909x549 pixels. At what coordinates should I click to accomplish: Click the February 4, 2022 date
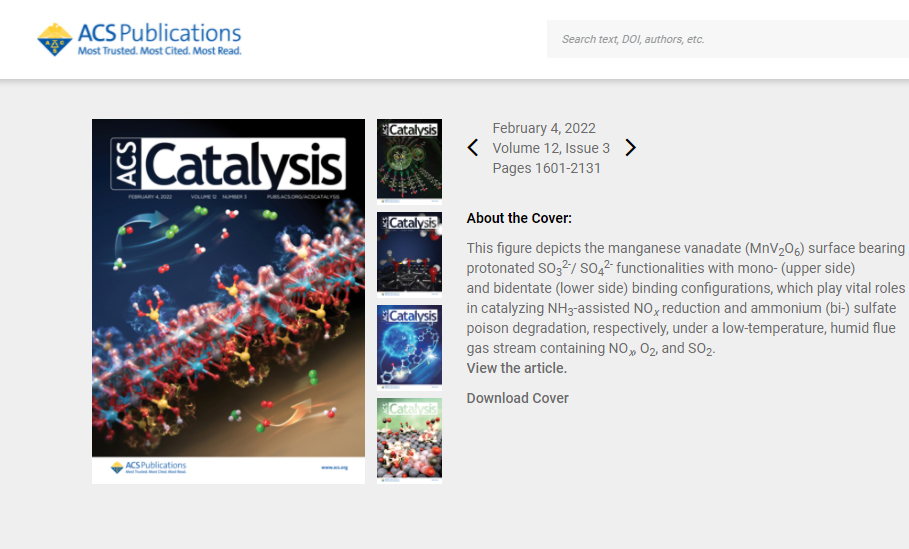tap(544, 128)
